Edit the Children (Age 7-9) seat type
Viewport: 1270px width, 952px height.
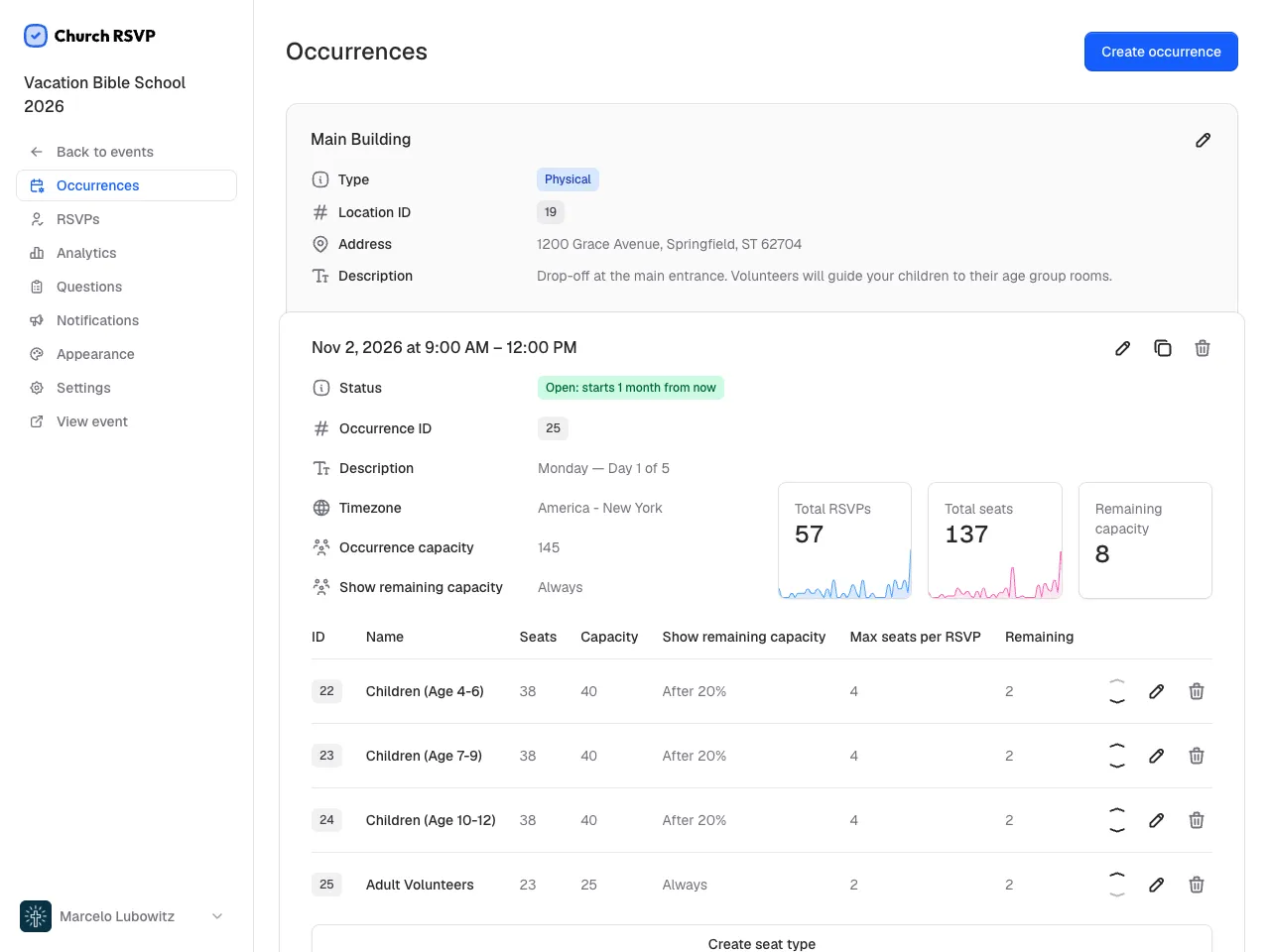(x=1156, y=756)
